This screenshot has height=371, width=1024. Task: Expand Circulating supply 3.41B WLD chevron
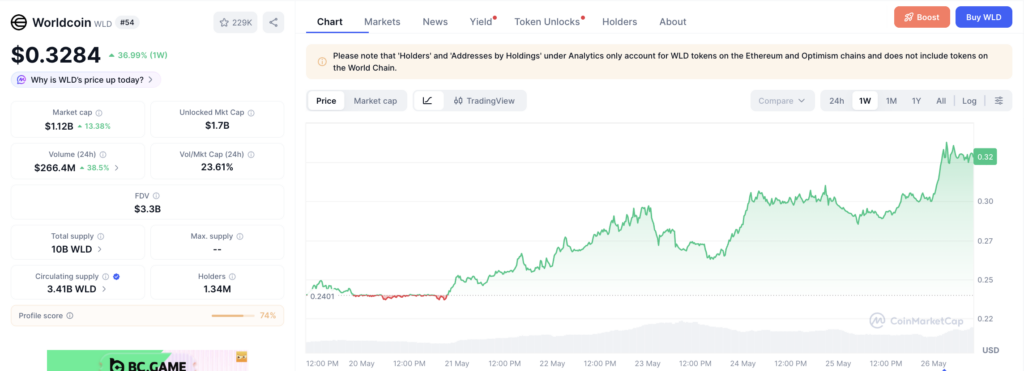(104, 289)
